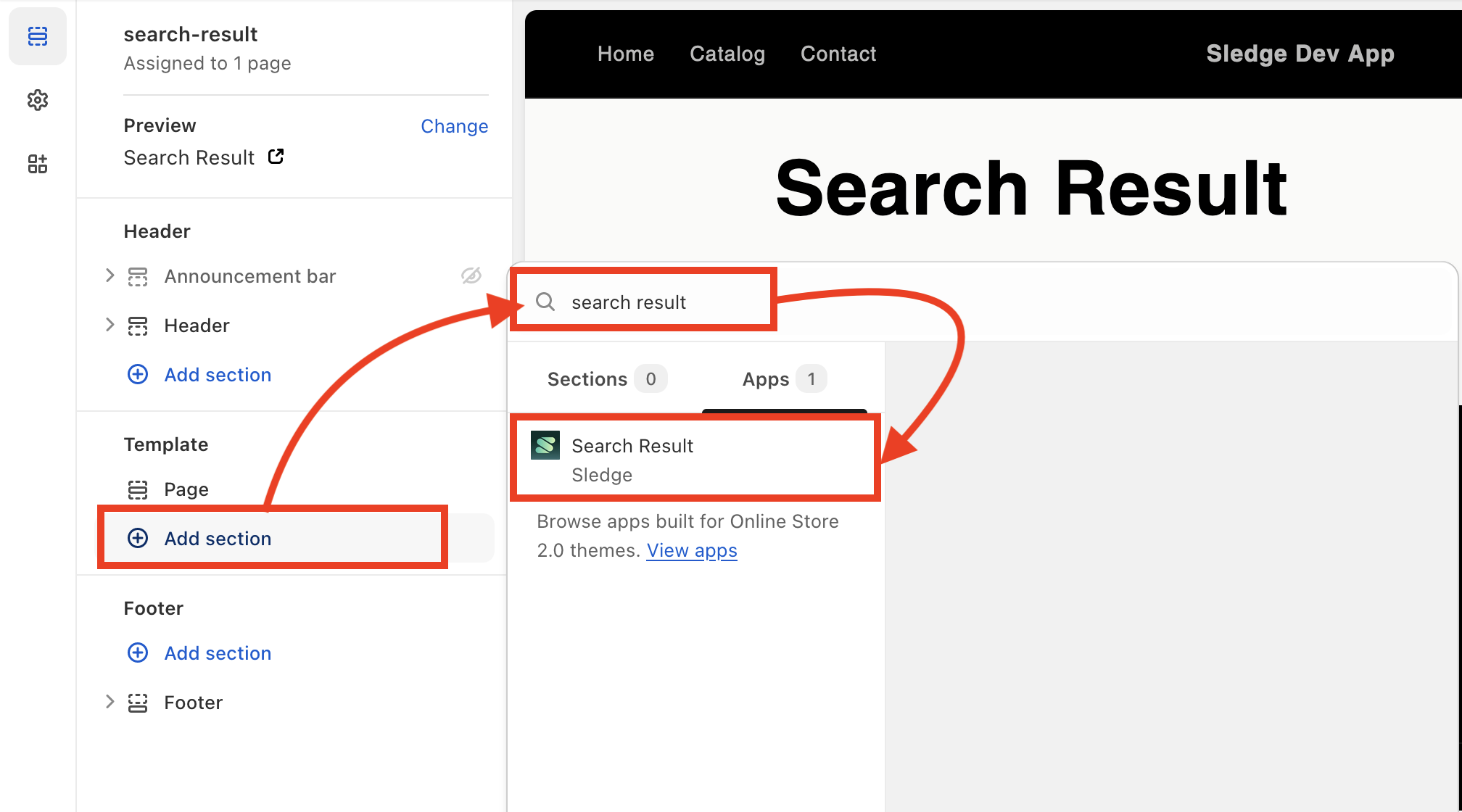The height and width of the screenshot is (812, 1462).
Task: Expand the Announcement bar section
Action: (x=110, y=275)
